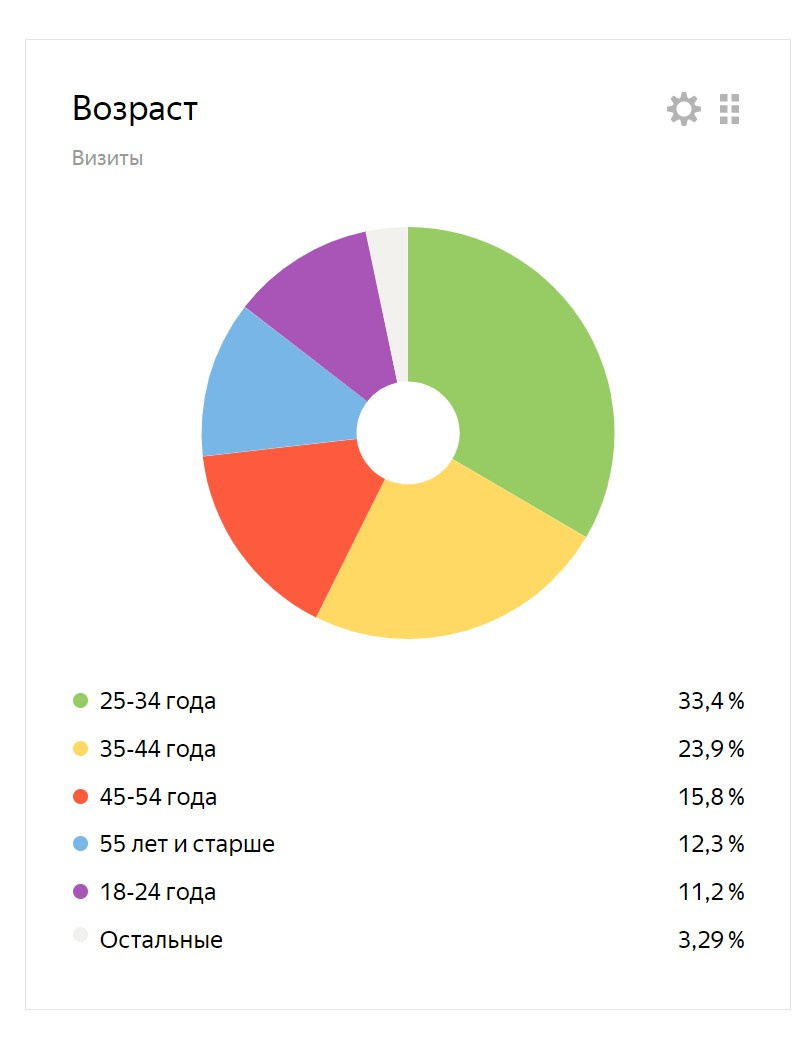This screenshot has width=812, height=1044.
Task: Click green dot beside 25-34 года
Action: (x=81, y=701)
